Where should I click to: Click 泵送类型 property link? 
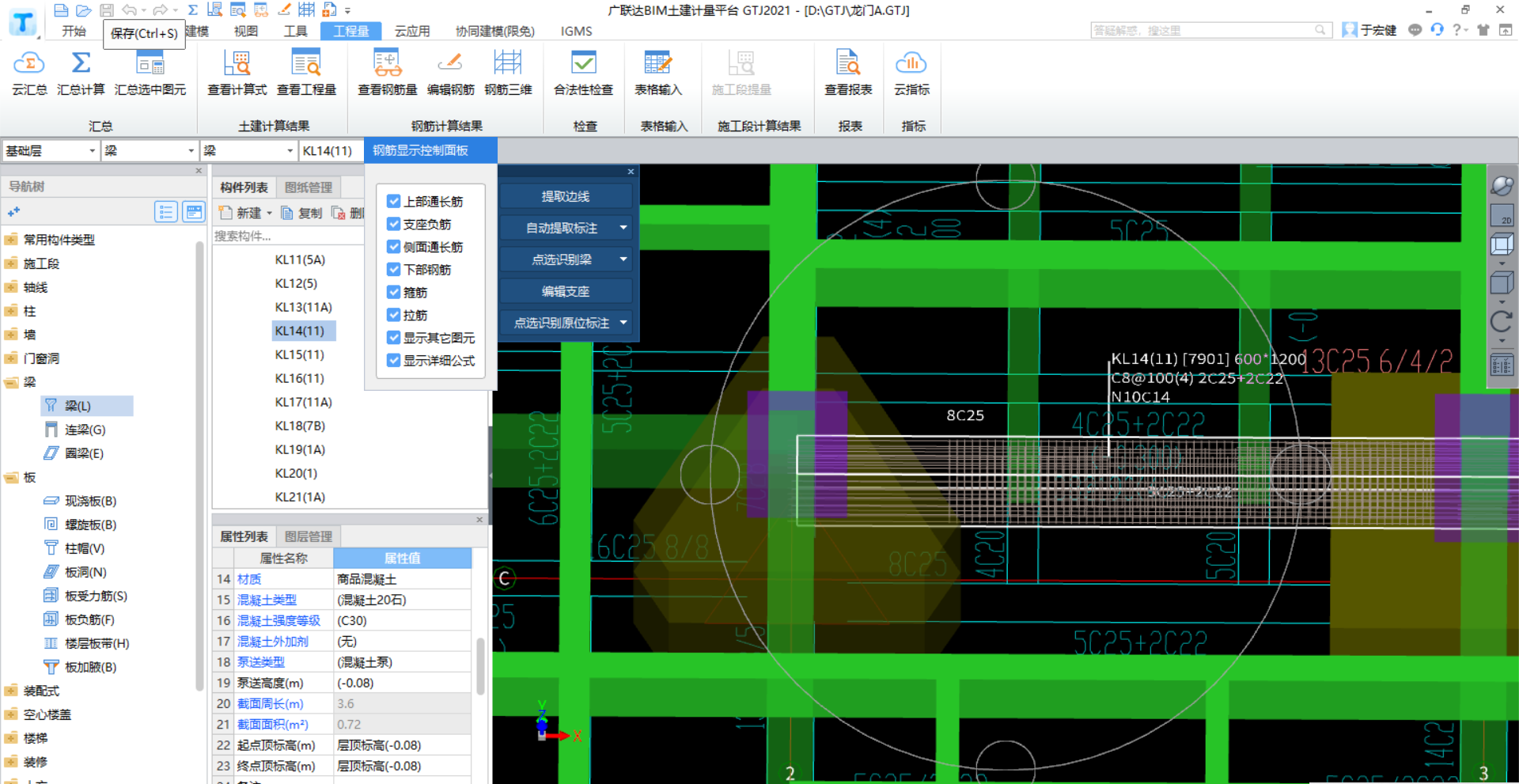(261, 662)
